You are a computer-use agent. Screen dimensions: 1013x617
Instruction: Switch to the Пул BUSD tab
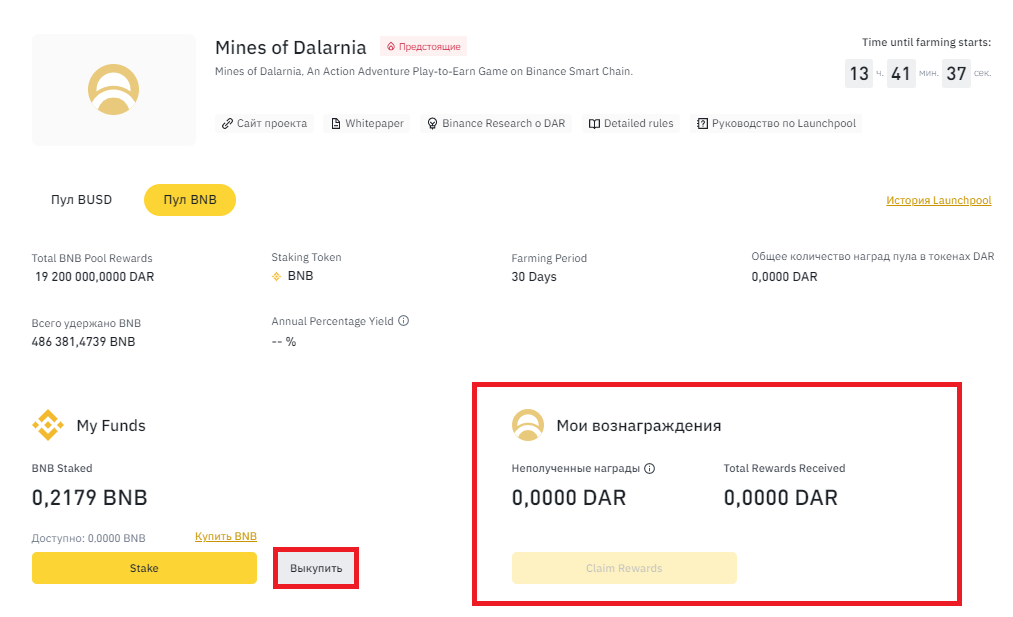pos(81,200)
